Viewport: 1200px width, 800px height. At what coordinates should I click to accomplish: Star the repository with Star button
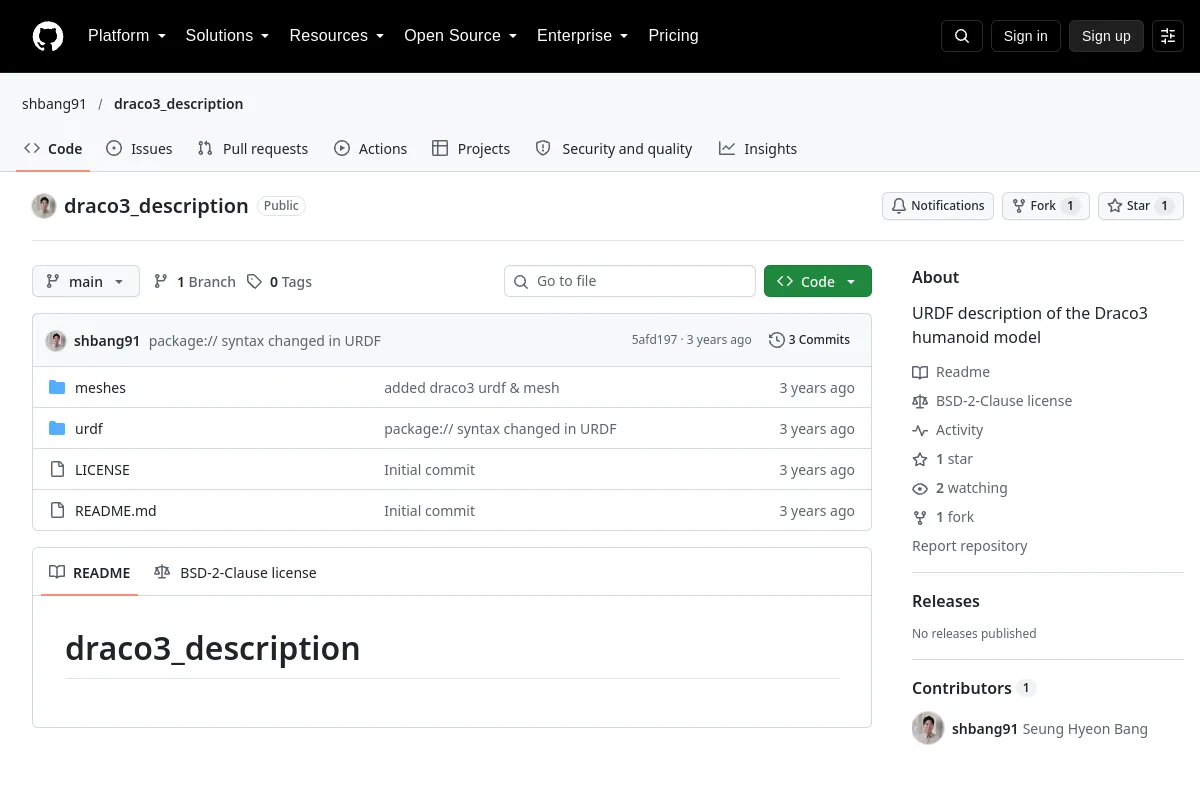click(1141, 206)
